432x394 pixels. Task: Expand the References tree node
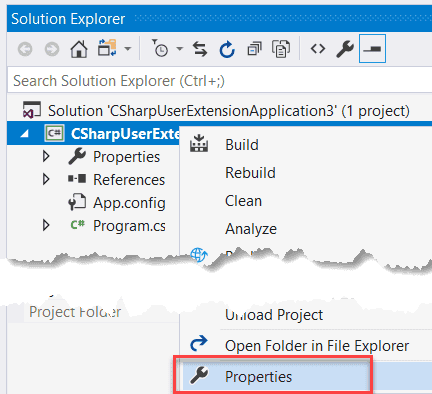(46, 179)
